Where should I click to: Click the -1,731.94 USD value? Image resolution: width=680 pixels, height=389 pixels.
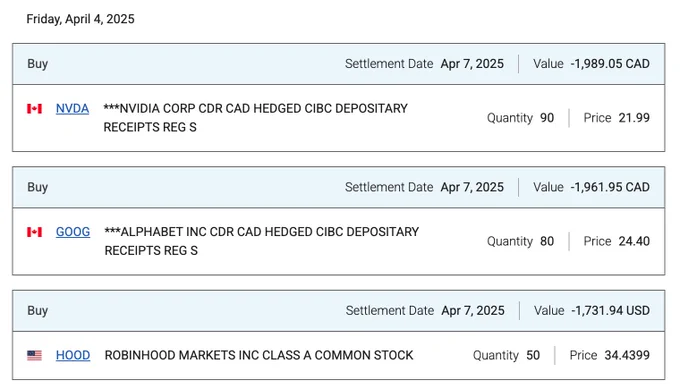(x=610, y=311)
